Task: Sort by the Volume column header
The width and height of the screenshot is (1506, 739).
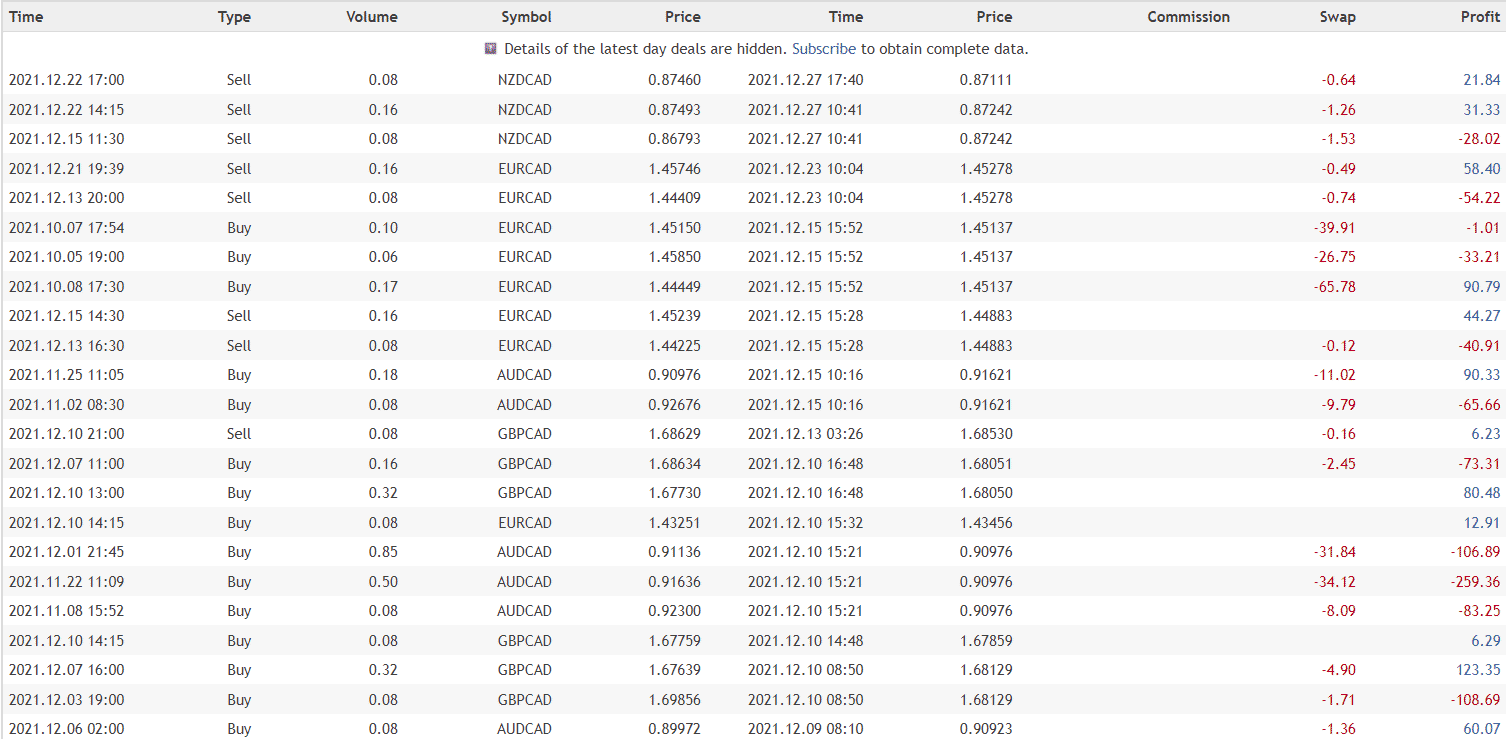Action: tap(371, 17)
